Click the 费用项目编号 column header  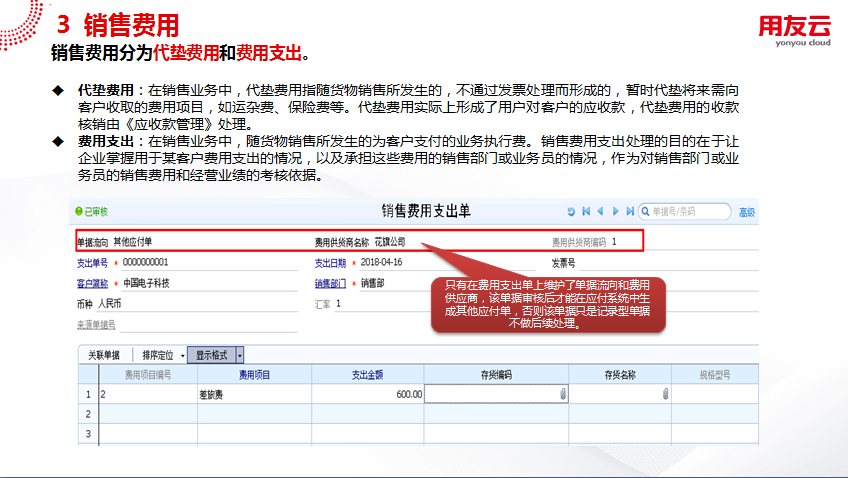(x=148, y=375)
